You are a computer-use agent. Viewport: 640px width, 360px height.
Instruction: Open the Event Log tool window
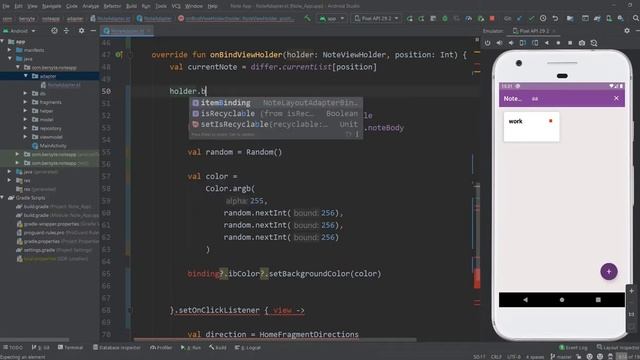[573, 347]
